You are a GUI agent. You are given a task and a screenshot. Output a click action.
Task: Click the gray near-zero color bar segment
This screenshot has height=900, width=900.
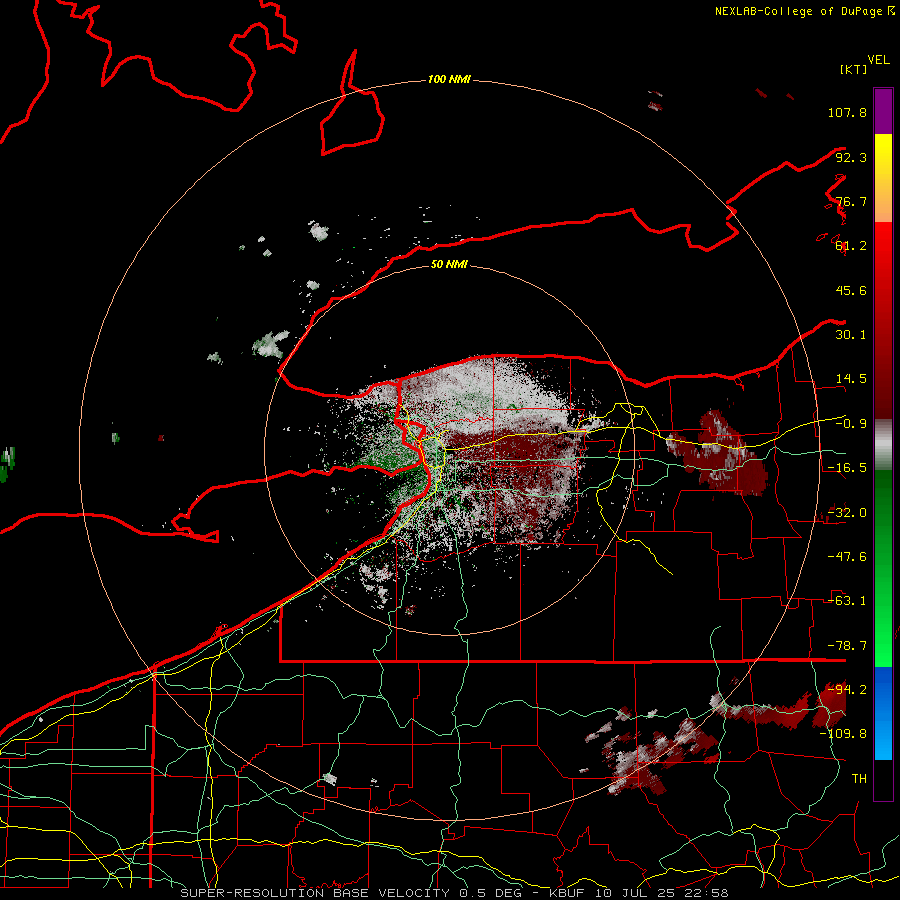tap(883, 444)
